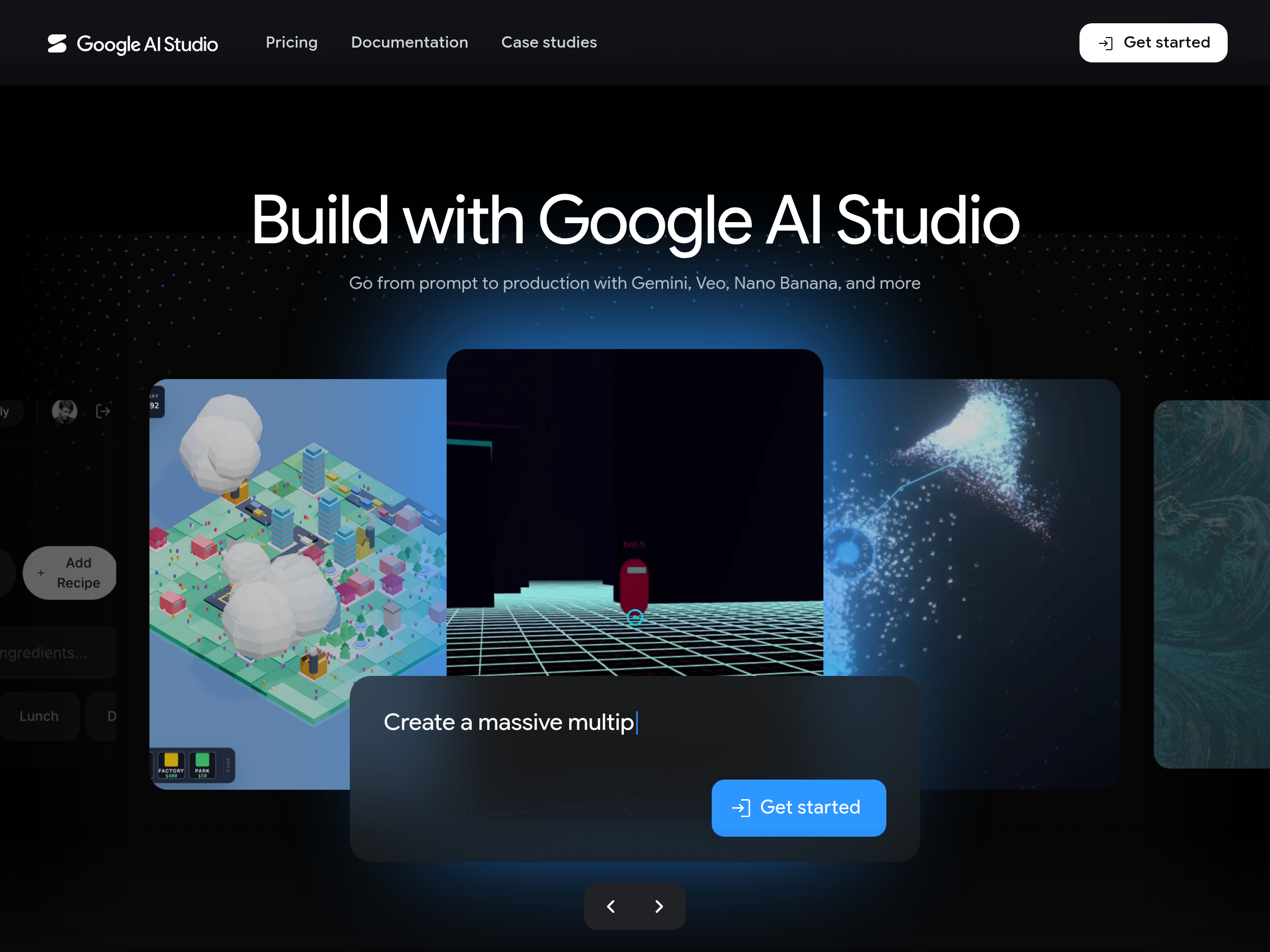
Task: Click into the prompt text field
Action: click(x=634, y=722)
